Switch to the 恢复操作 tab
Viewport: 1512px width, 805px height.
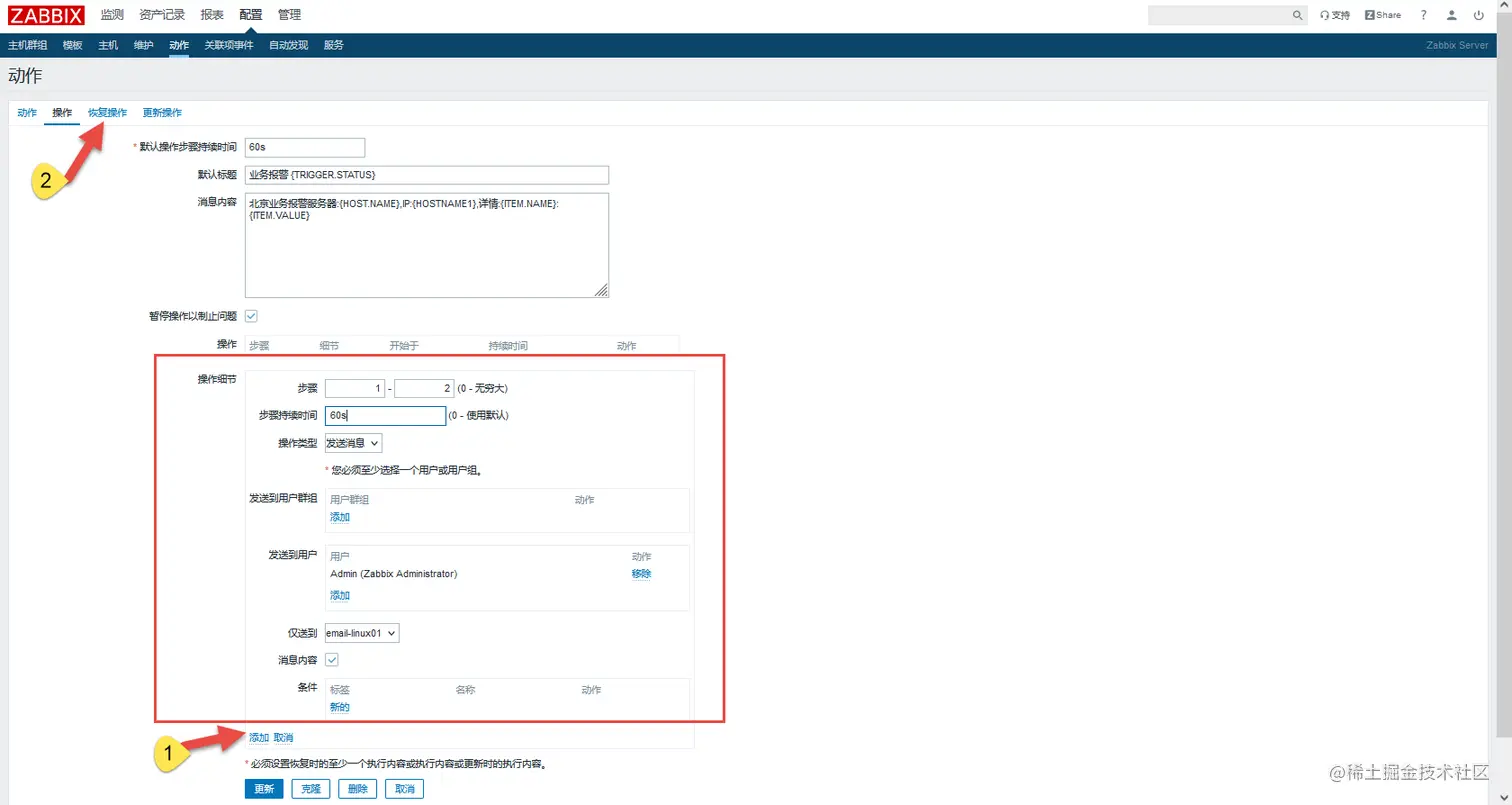coord(107,112)
